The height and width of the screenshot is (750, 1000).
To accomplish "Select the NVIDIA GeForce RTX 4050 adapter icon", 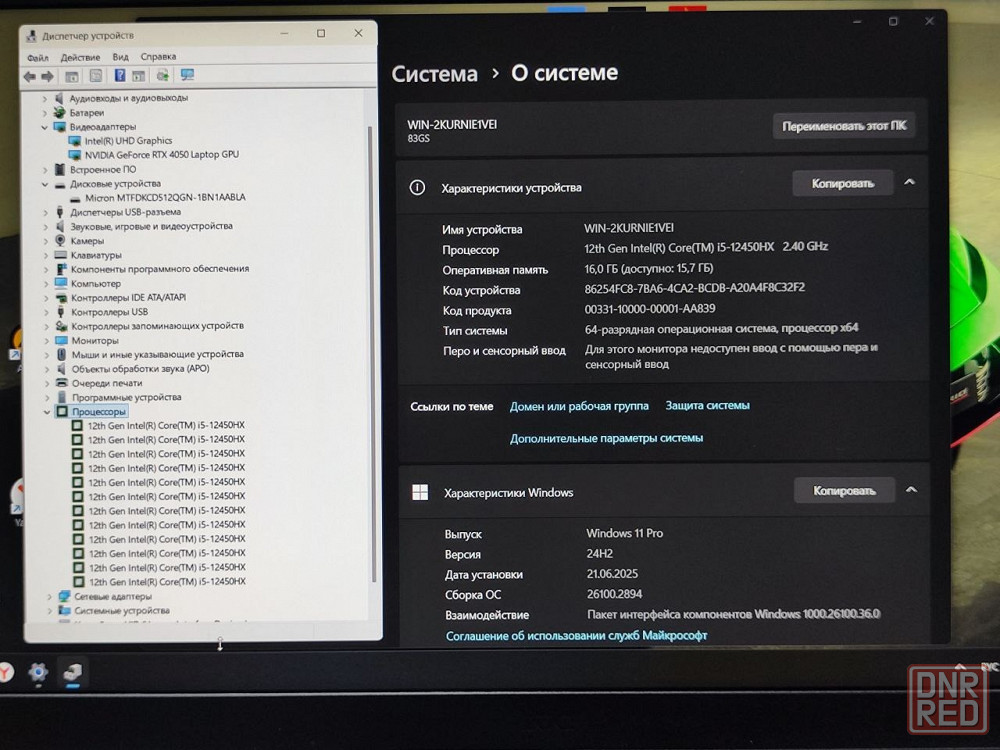I will point(75,155).
